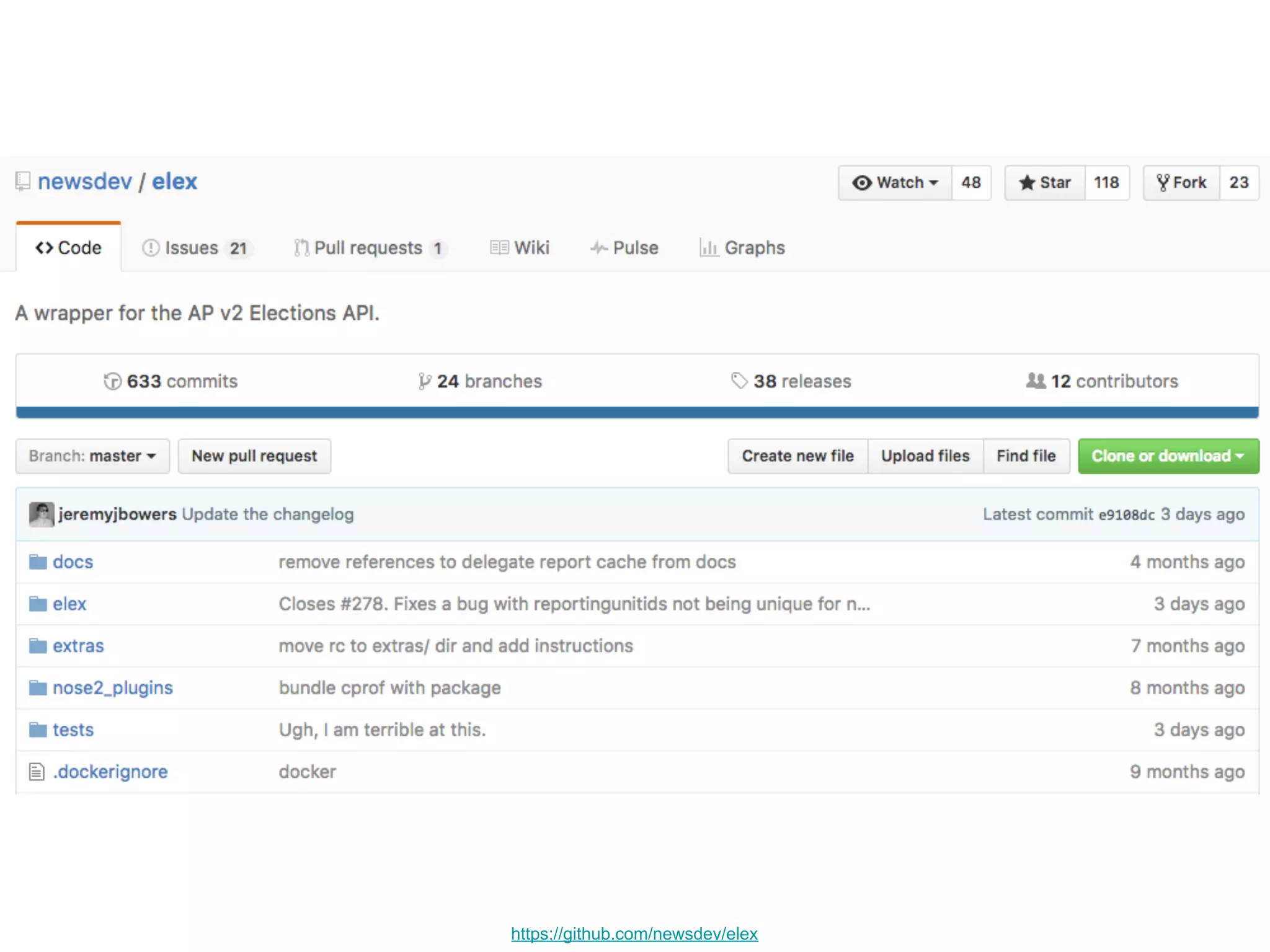Viewport: 1270px width, 952px height.
Task: View 24 branches
Action: (x=480, y=381)
